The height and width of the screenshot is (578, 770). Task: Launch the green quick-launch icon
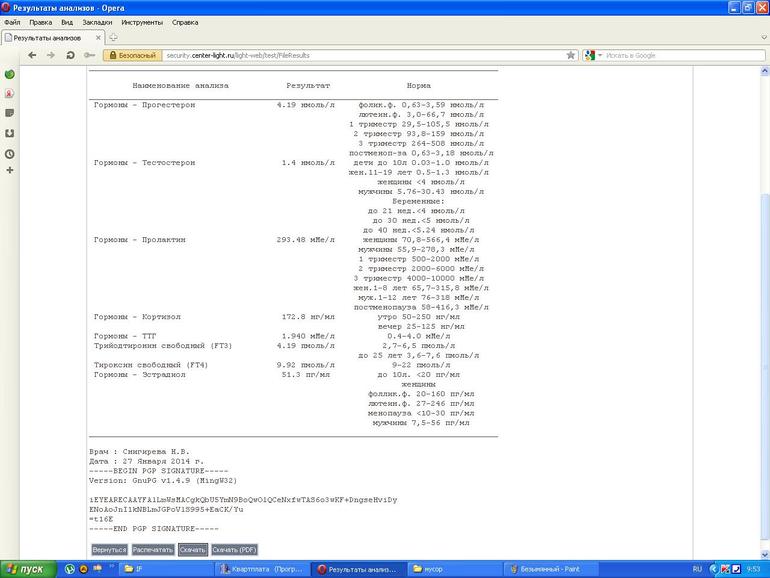point(70,569)
